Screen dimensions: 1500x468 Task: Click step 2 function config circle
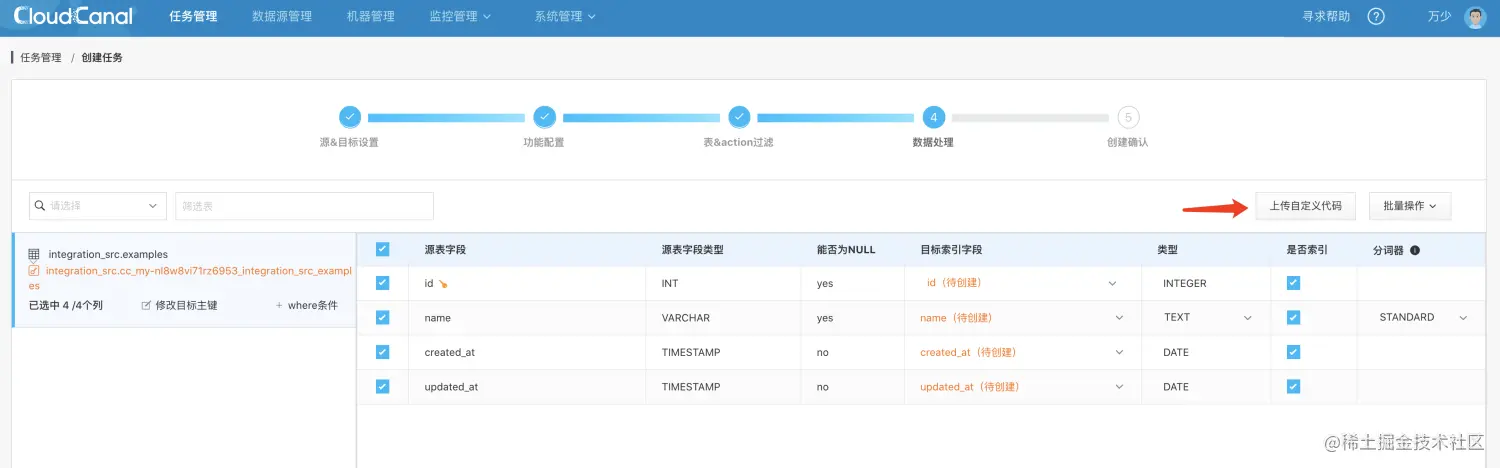click(544, 117)
